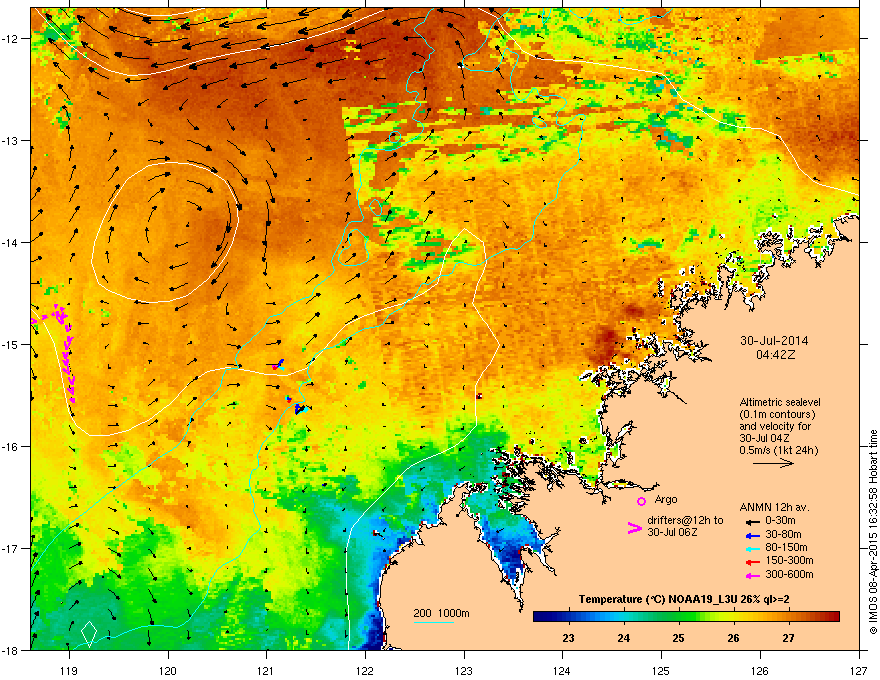This screenshot has height=680, width=880.
Task: Click the small diamond contour near 119E, 18S
Action: click(x=89, y=632)
